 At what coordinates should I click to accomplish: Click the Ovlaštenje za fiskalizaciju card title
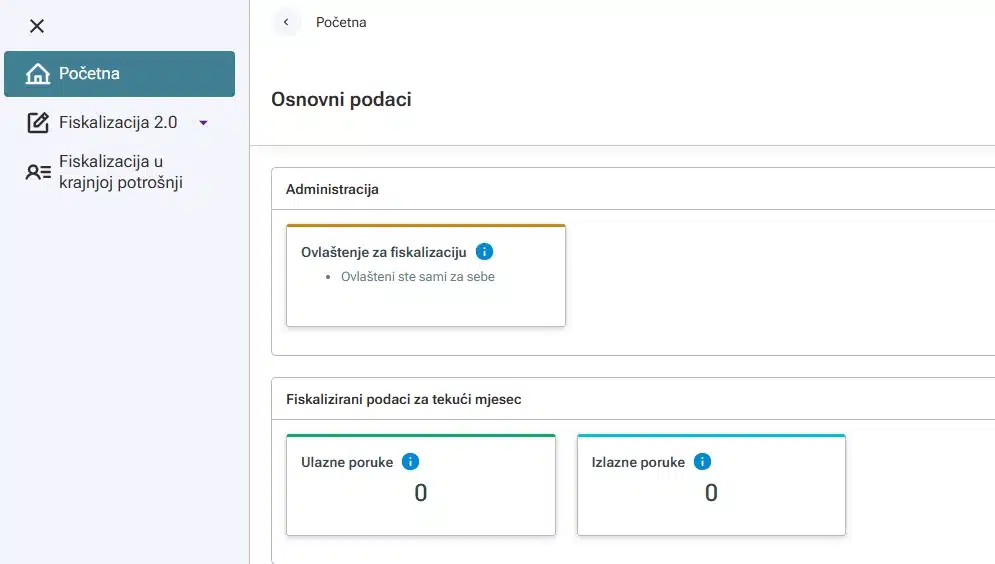(x=384, y=252)
